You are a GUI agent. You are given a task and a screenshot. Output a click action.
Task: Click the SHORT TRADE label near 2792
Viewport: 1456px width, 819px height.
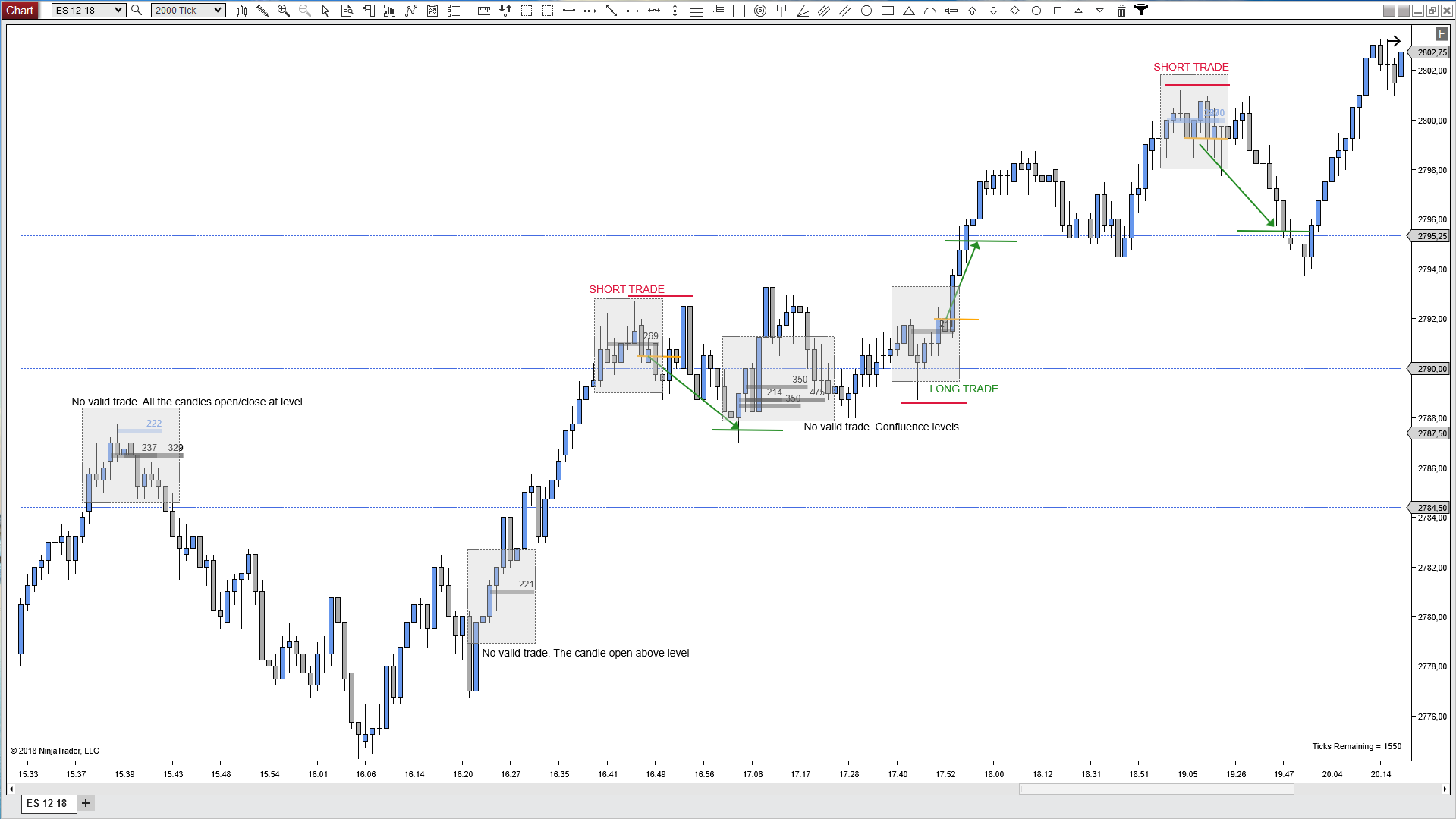pyautogui.click(x=626, y=289)
